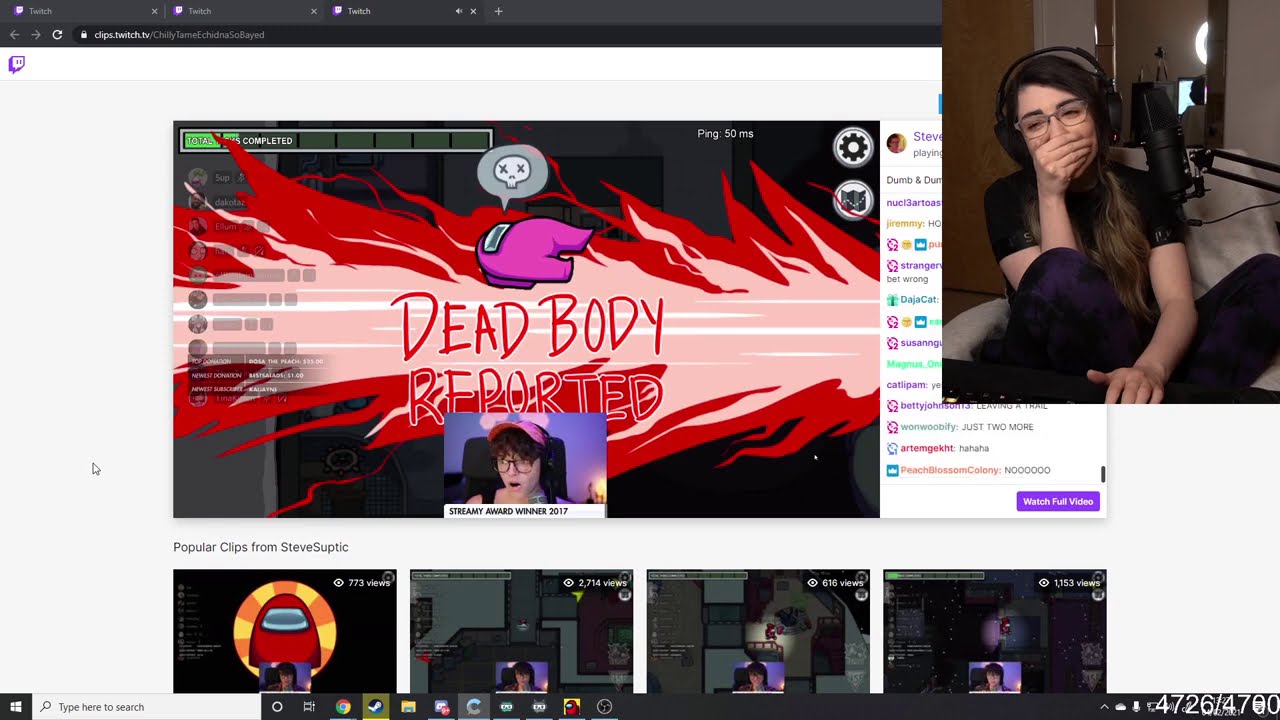1280x720 pixels.
Task: Click the padlock site info icon
Action: tap(83, 35)
